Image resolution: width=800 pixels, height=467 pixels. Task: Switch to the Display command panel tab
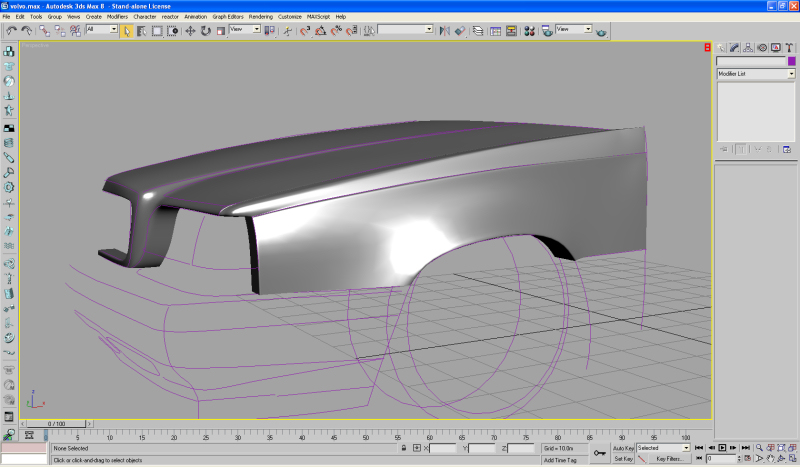click(x=776, y=48)
